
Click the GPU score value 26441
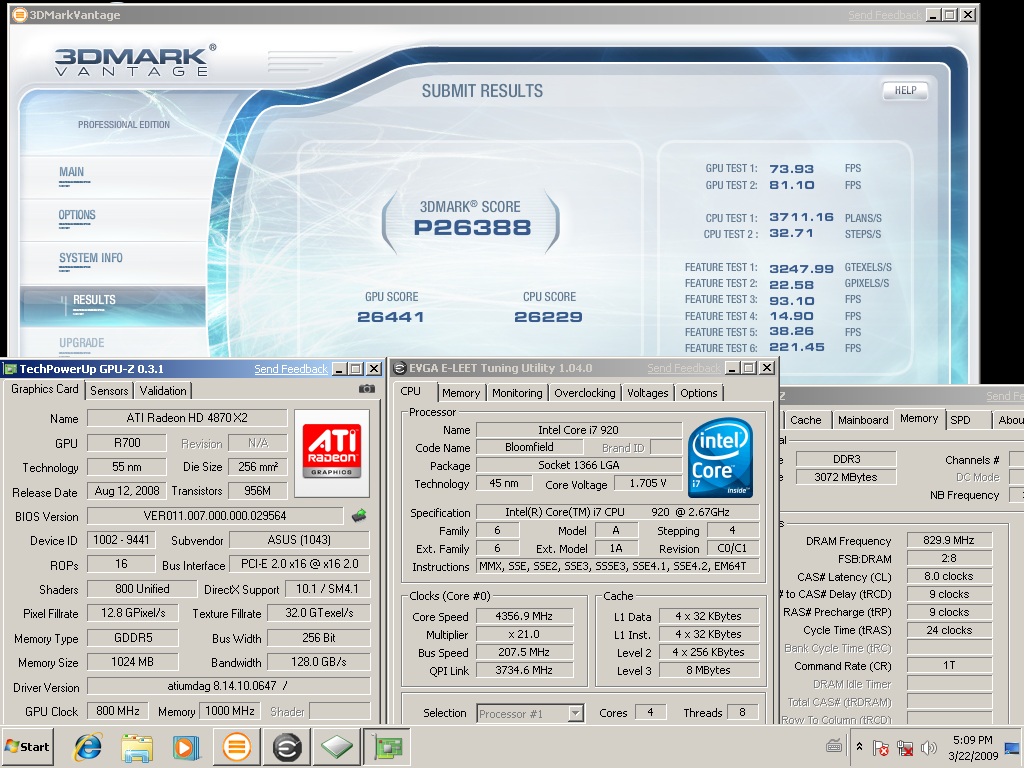pos(391,317)
